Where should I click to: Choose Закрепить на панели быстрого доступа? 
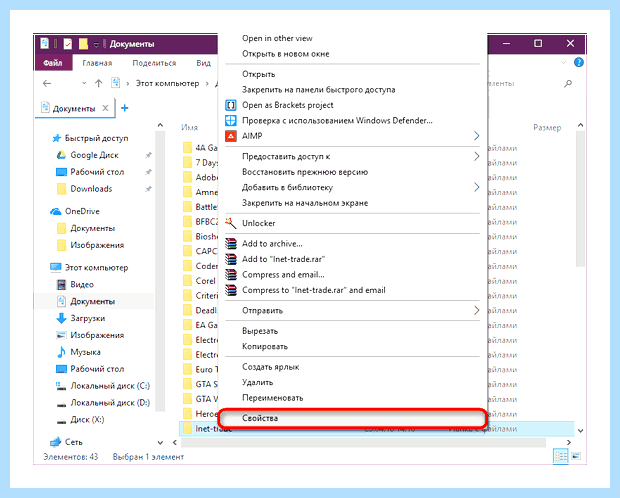(x=319, y=90)
